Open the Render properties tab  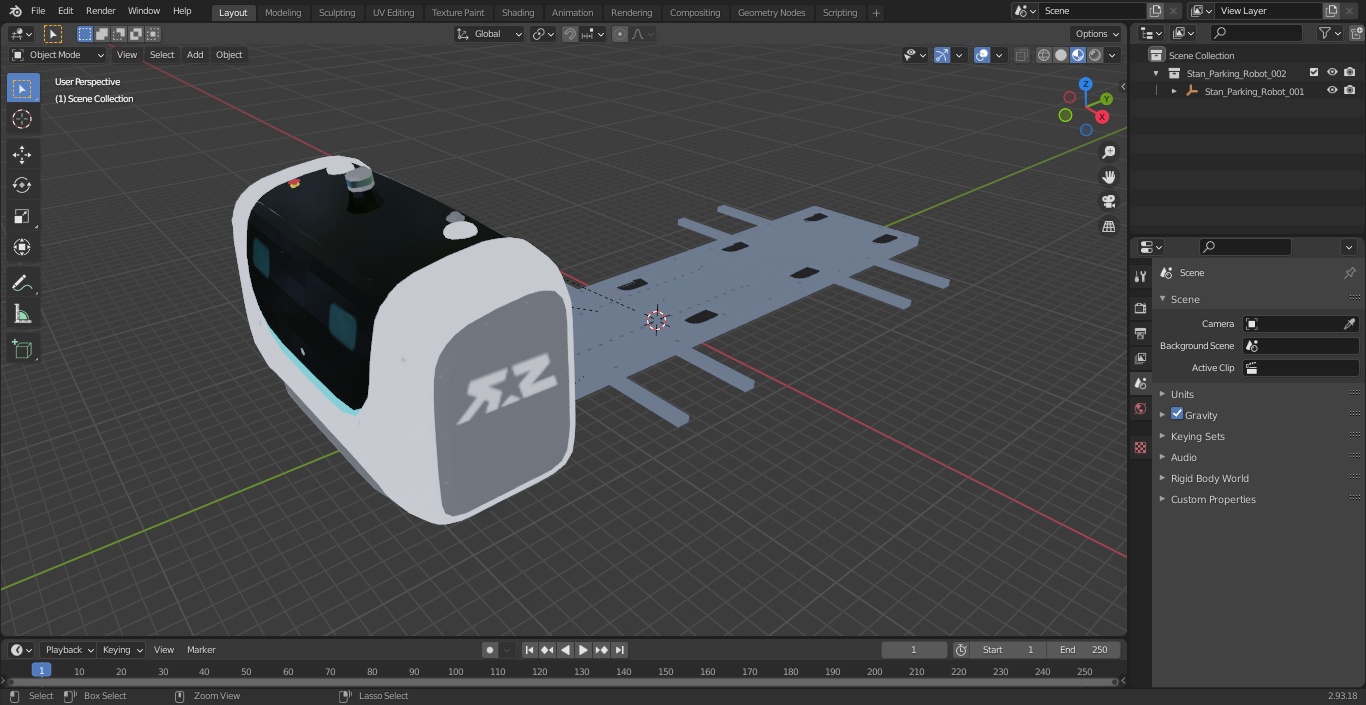pyautogui.click(x=1140, y=308)
